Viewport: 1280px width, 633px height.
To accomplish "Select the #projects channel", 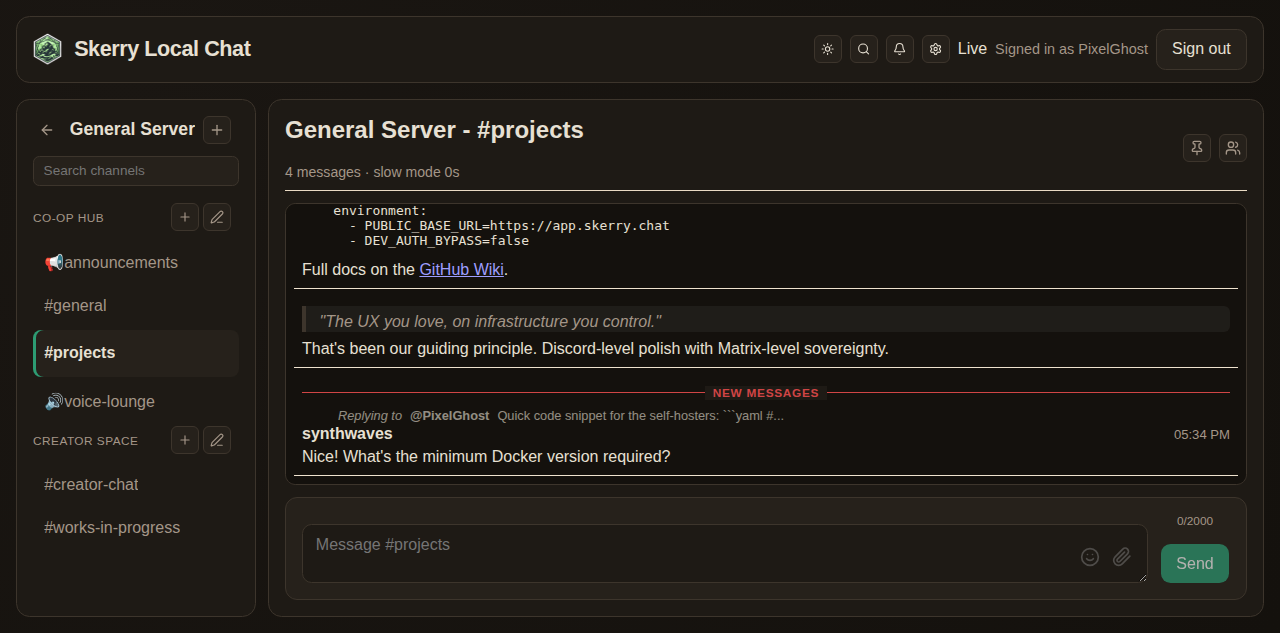I will click(136, 353).
